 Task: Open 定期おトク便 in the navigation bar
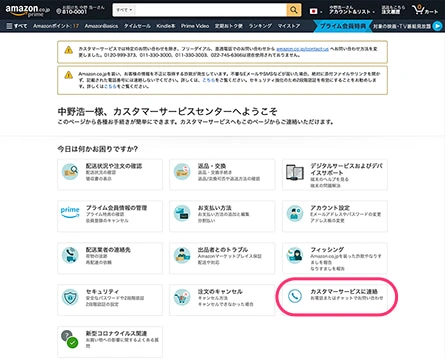[229, 26]
